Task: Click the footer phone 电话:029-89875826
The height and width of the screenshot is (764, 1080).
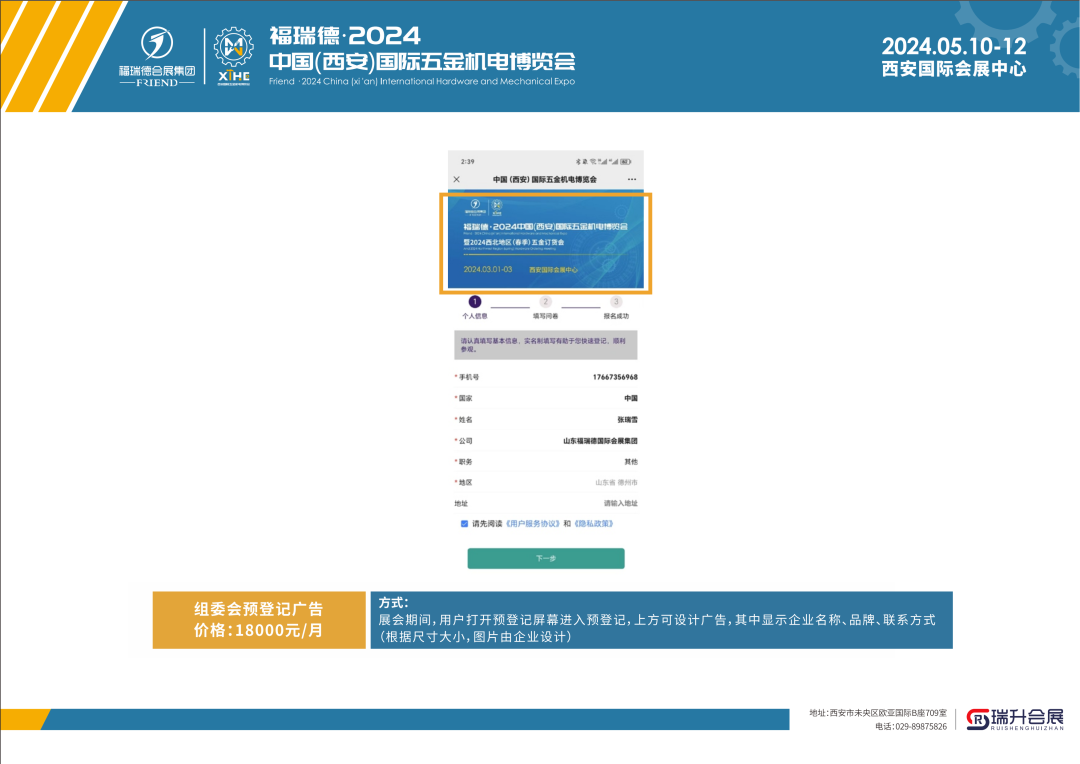Action: (911, 727)
